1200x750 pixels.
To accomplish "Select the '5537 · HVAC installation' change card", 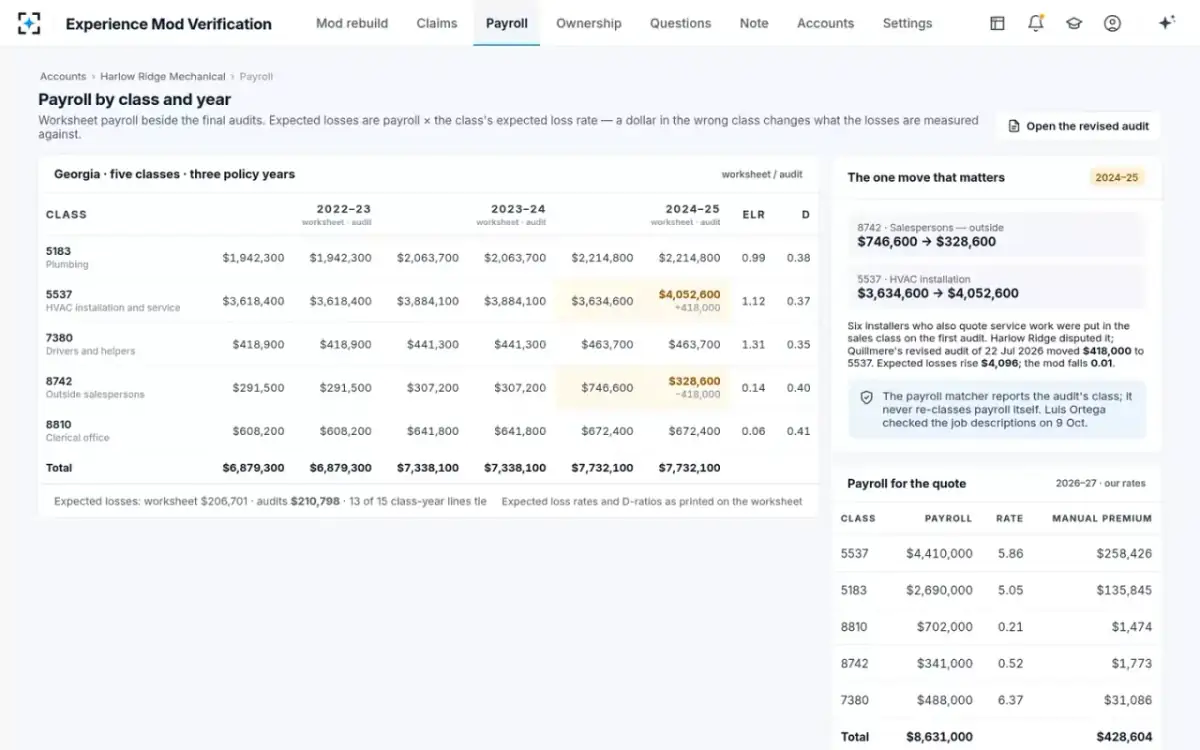I will [996, 287].
